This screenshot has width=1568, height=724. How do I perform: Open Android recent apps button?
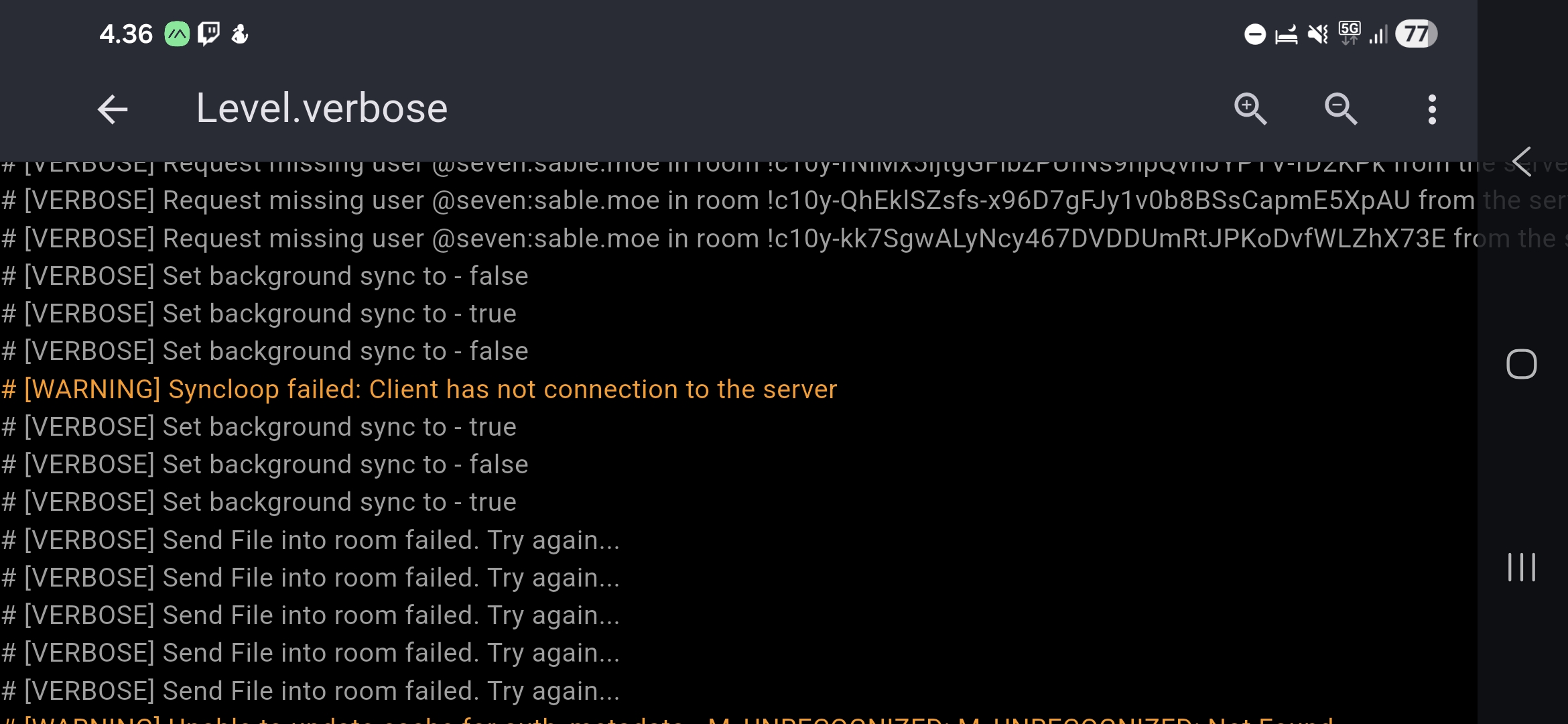click(1521, 567)
